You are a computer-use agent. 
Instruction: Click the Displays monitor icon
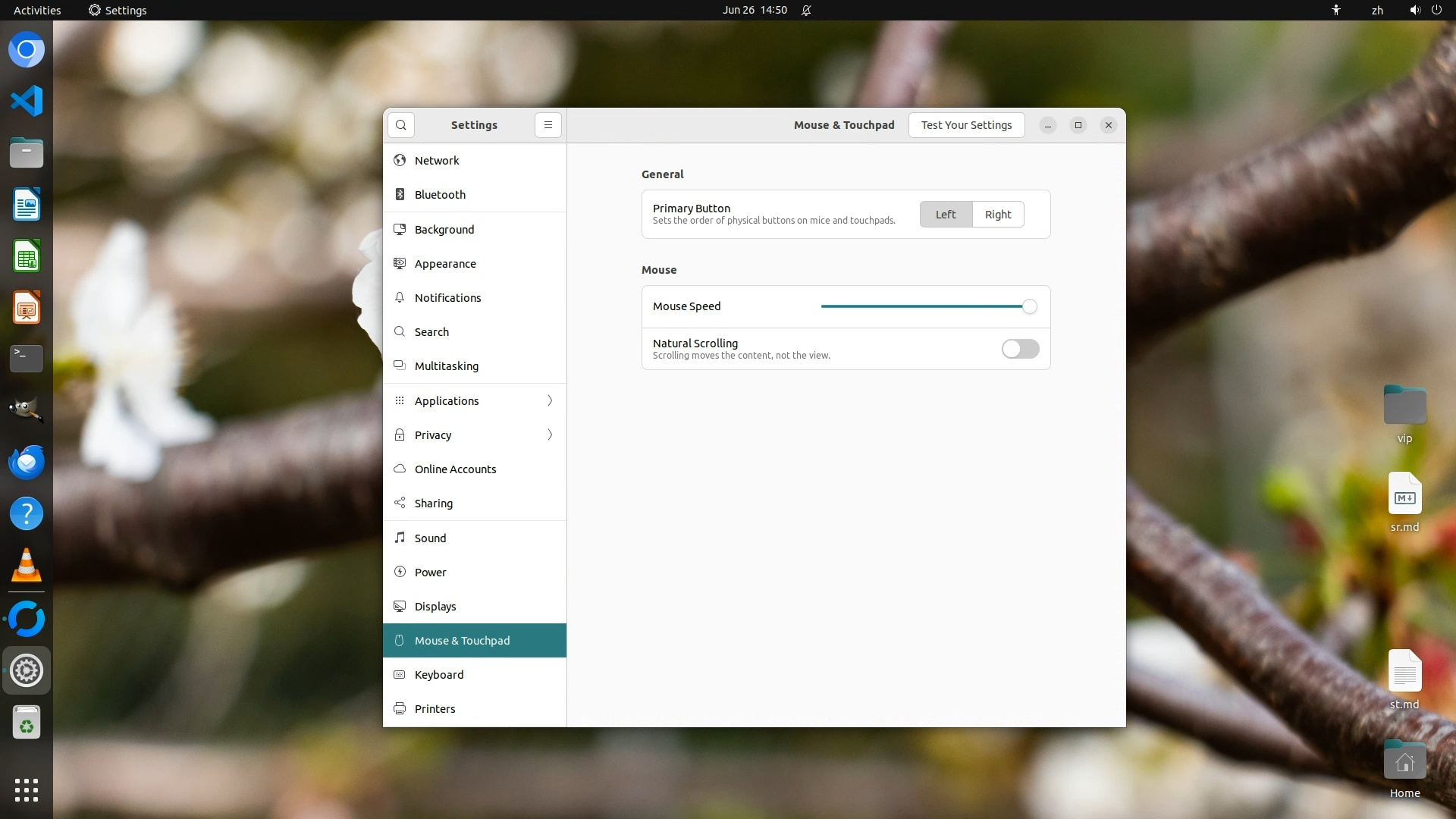click(x=400, y=607)
